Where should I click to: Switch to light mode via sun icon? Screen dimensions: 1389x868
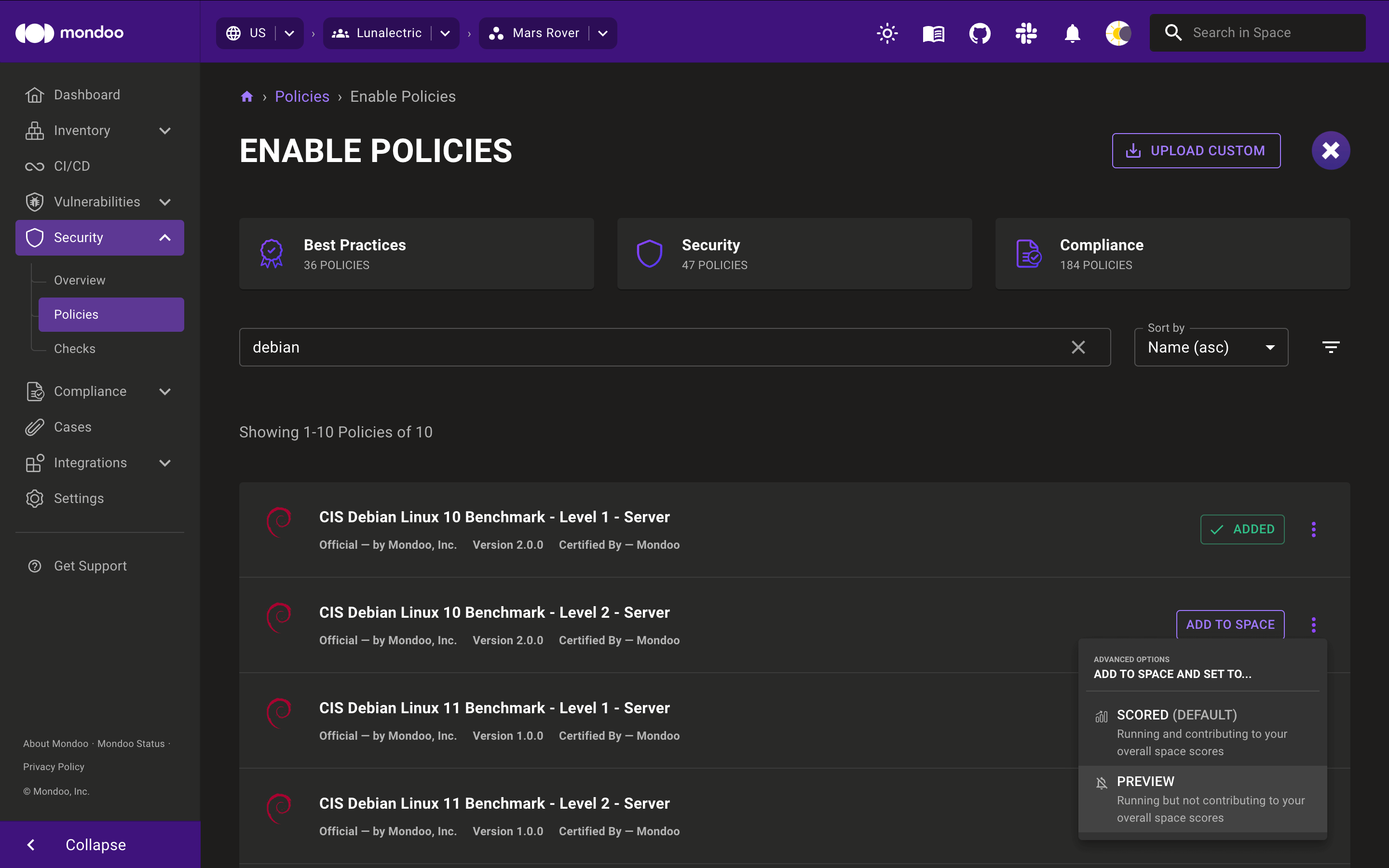(887, 33)
